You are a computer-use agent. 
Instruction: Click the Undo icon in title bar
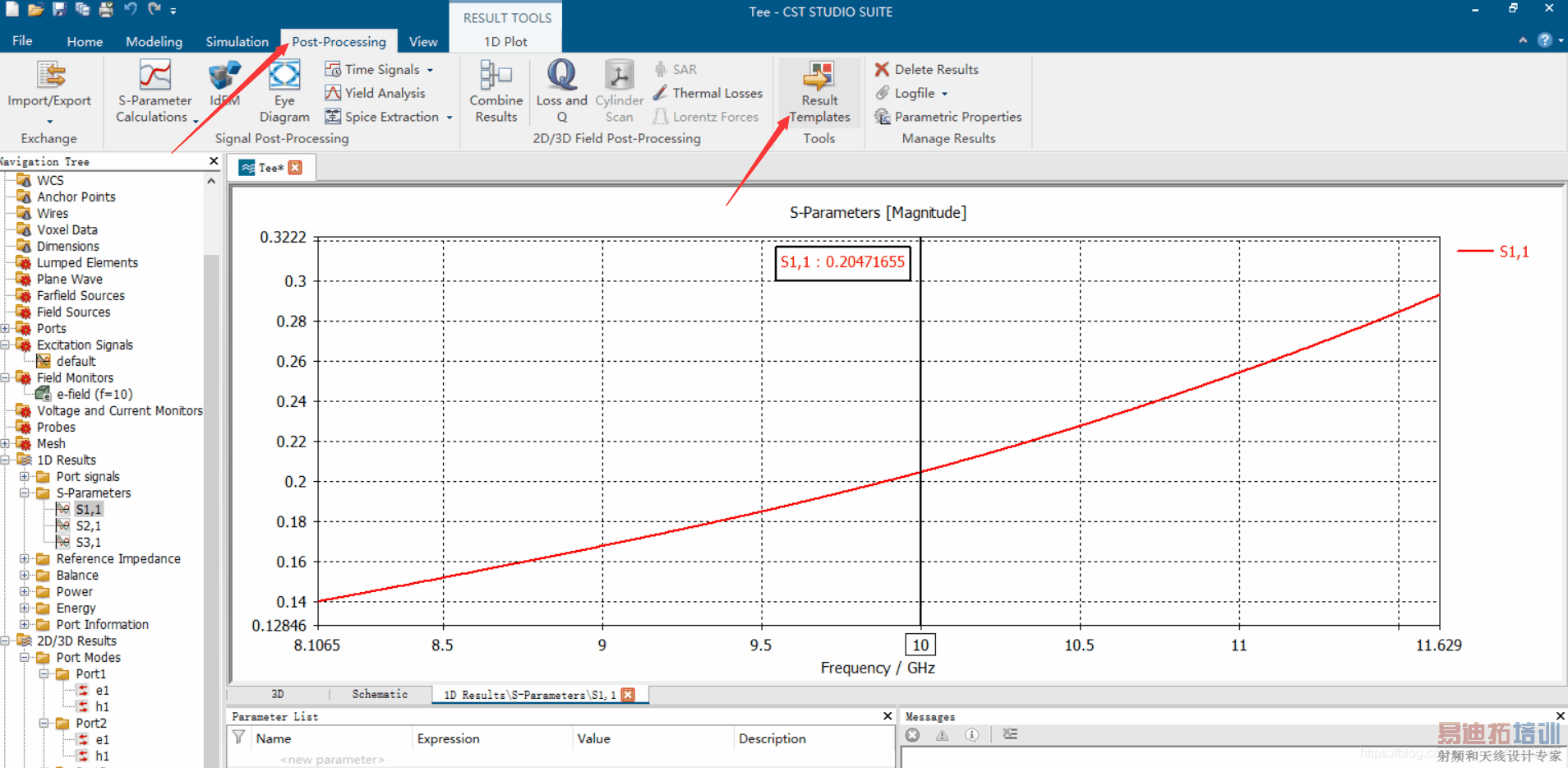130,10
